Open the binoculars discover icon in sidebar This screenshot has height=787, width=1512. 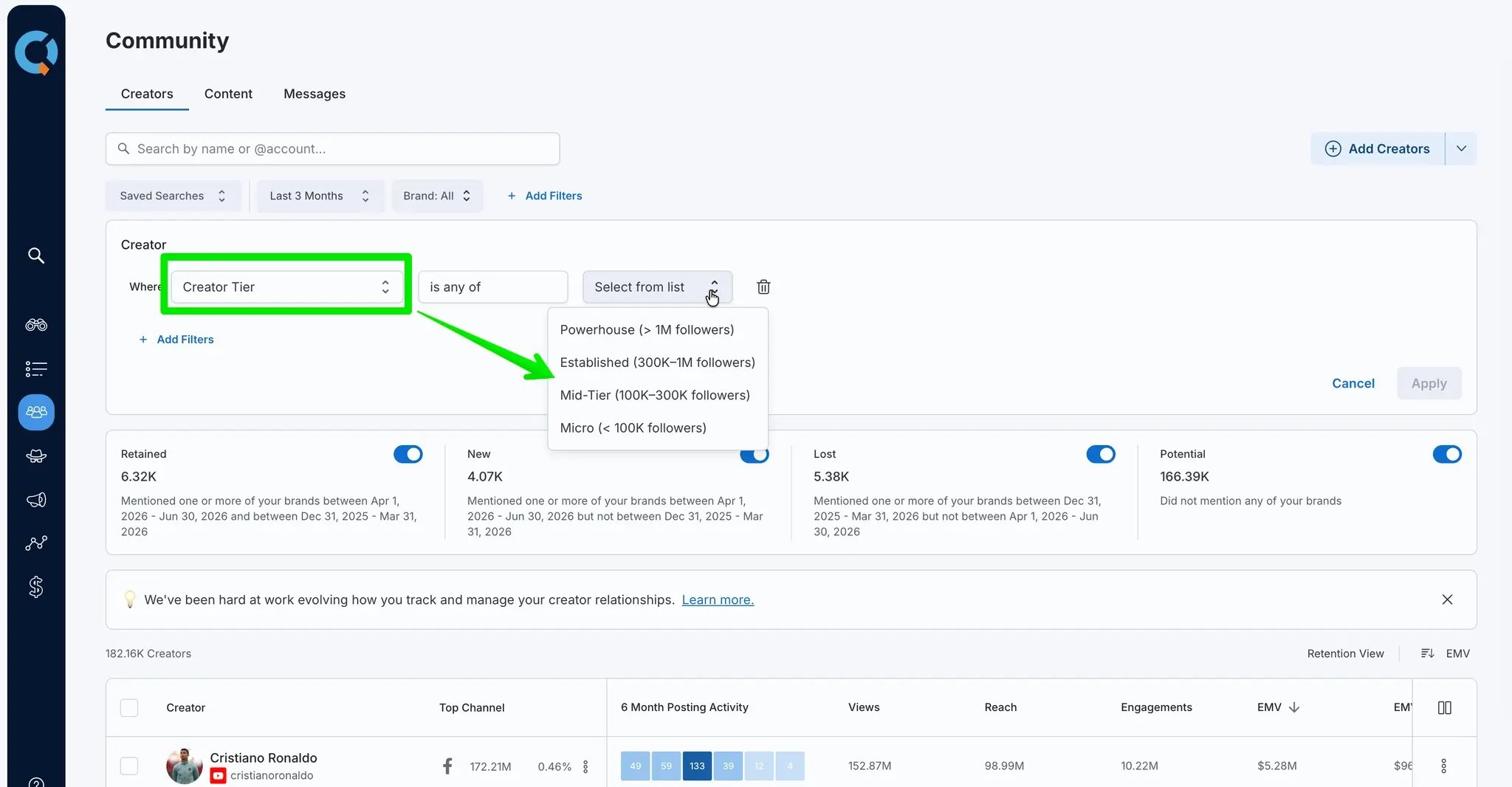[36, 325]
